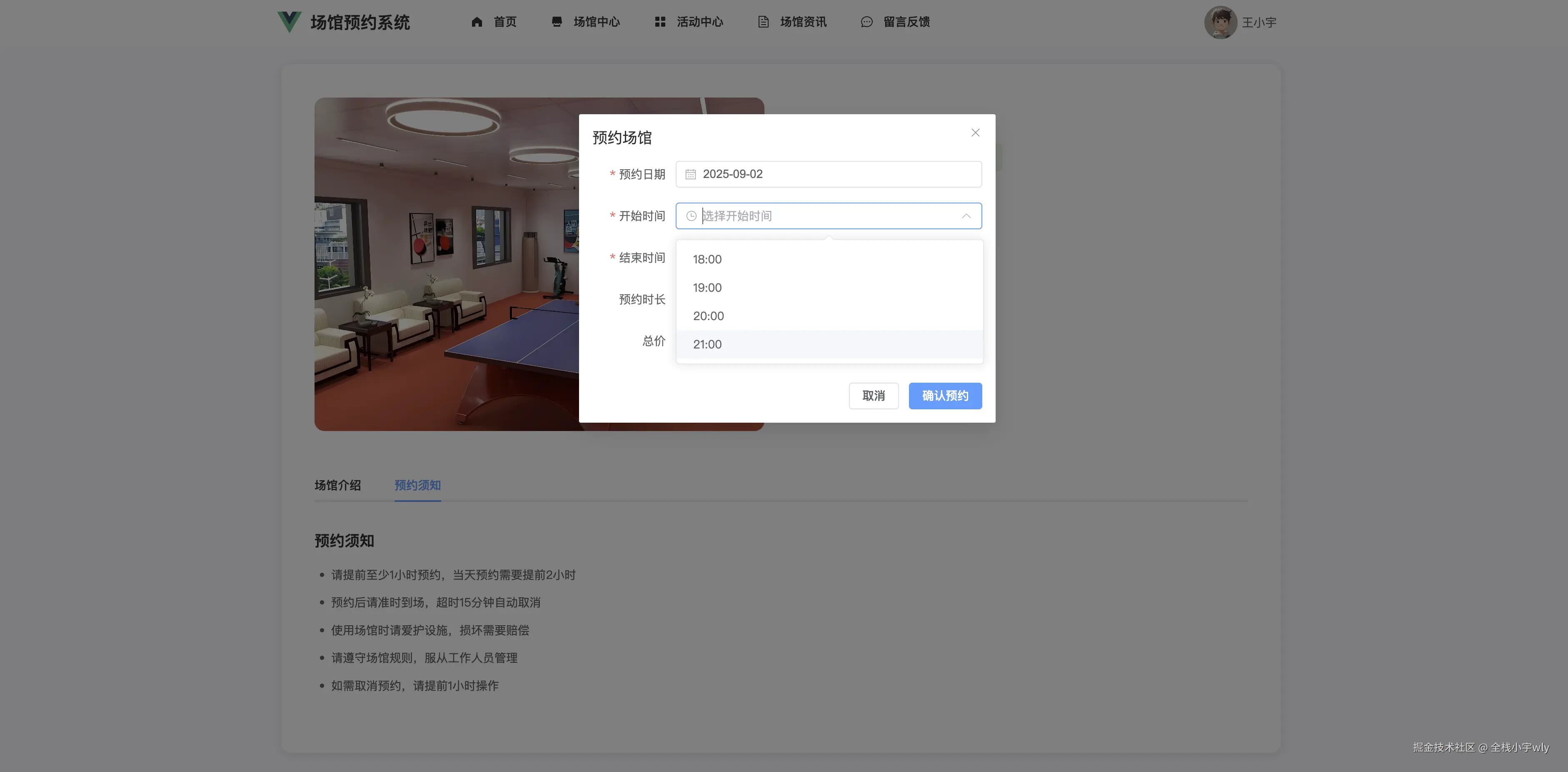Click the 活动中心 grid icon

(x=660, y=22)
